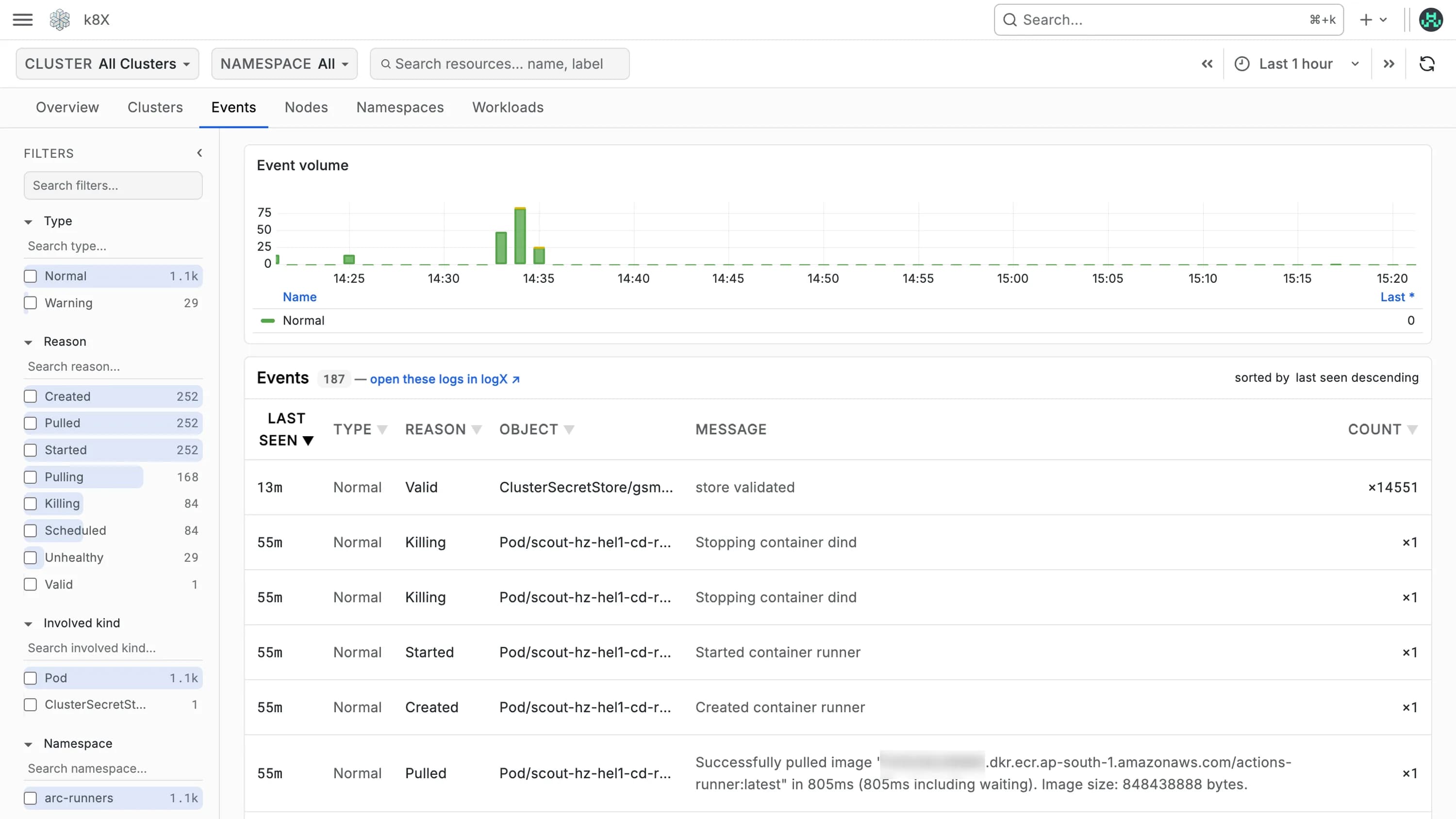Go to the Workloads tab
The width and height of the screenshot is (1456, 819).
coord(508,107)
